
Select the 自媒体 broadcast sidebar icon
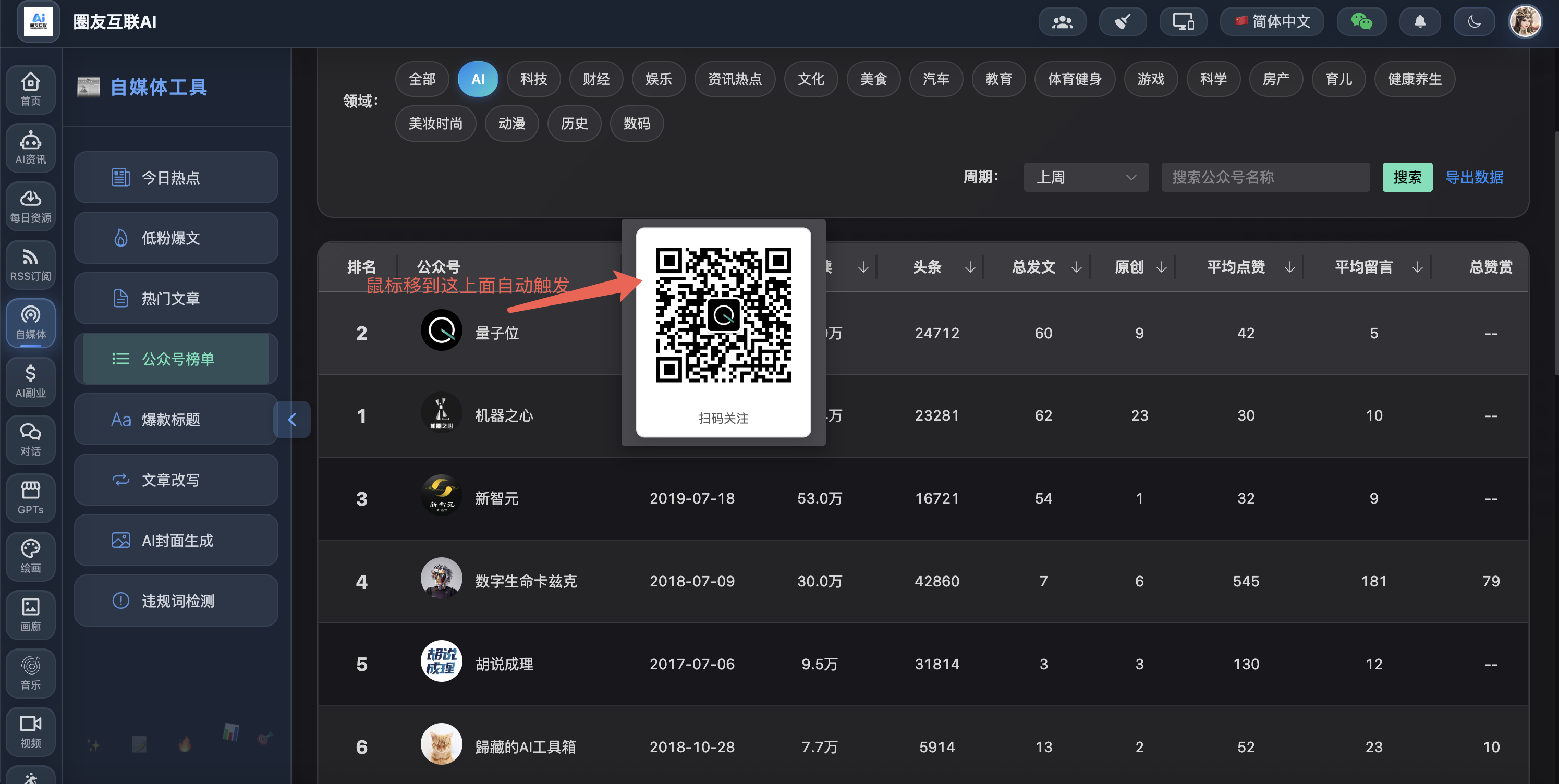[x=30, y=323]
